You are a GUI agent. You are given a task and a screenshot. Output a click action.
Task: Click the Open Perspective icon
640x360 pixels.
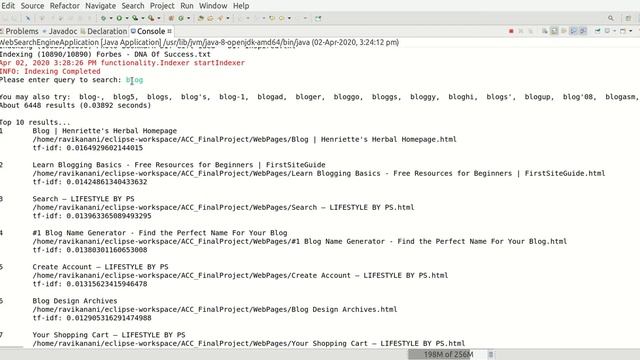628,18
